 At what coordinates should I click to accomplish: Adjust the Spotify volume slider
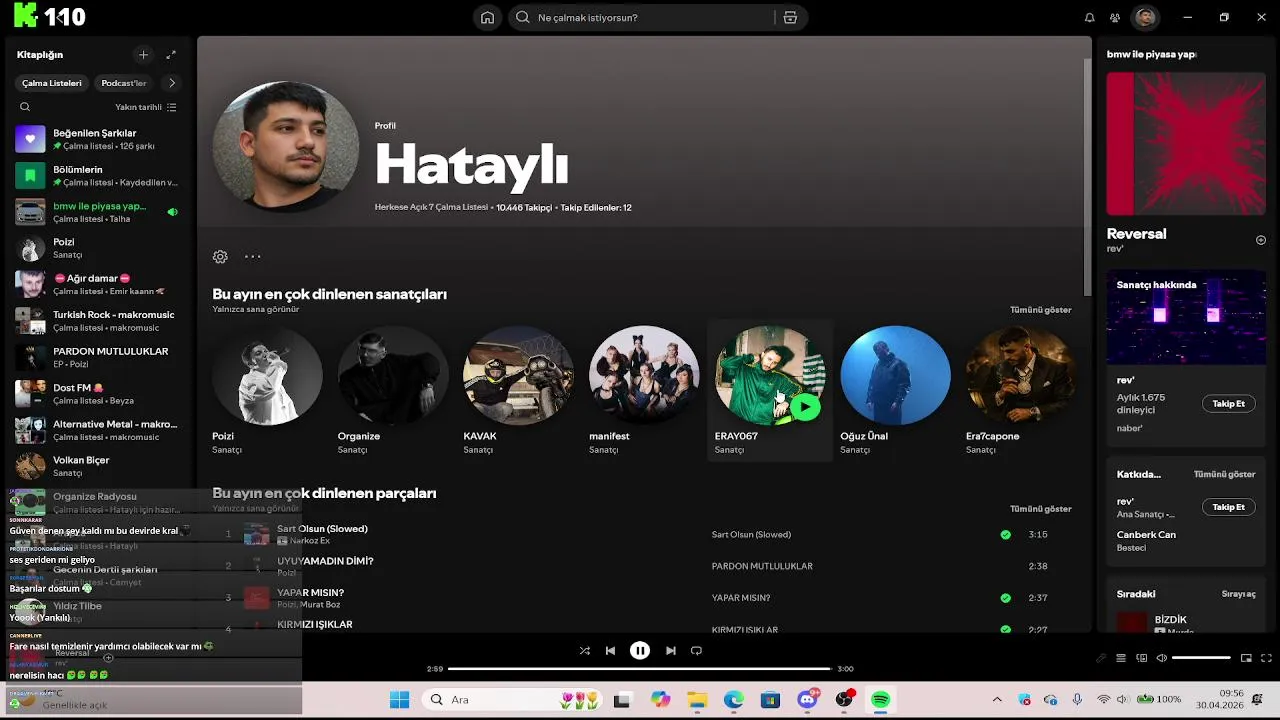[1201, 658]
